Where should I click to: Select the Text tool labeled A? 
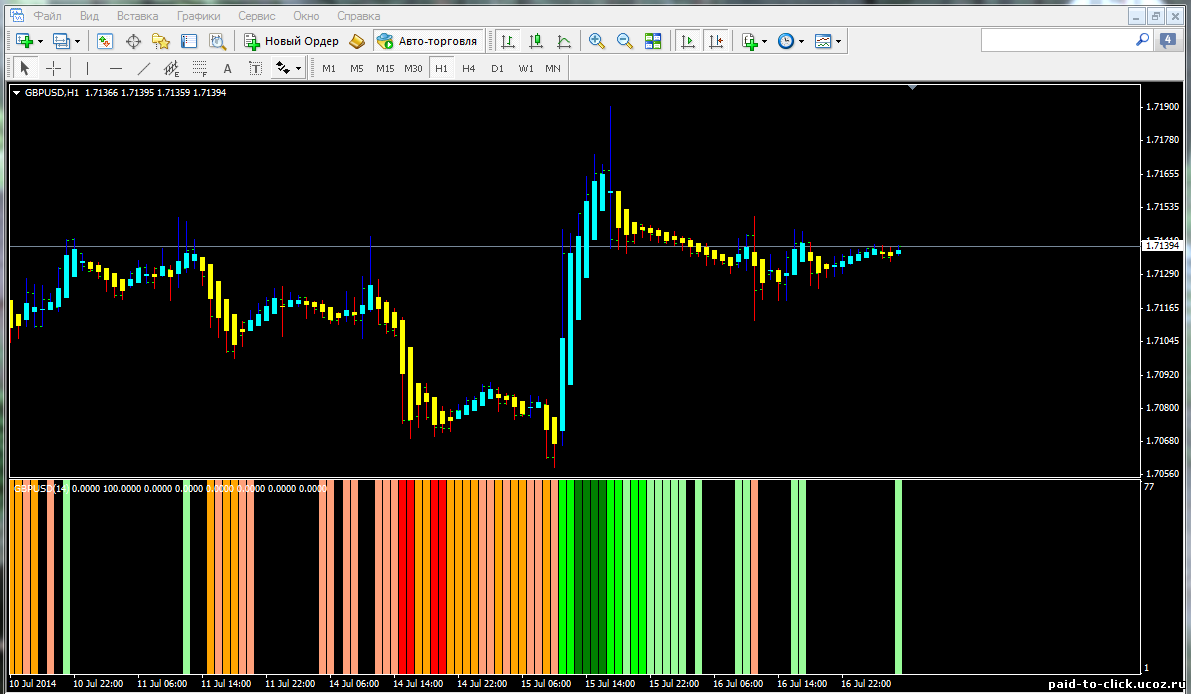coord(227,68)
